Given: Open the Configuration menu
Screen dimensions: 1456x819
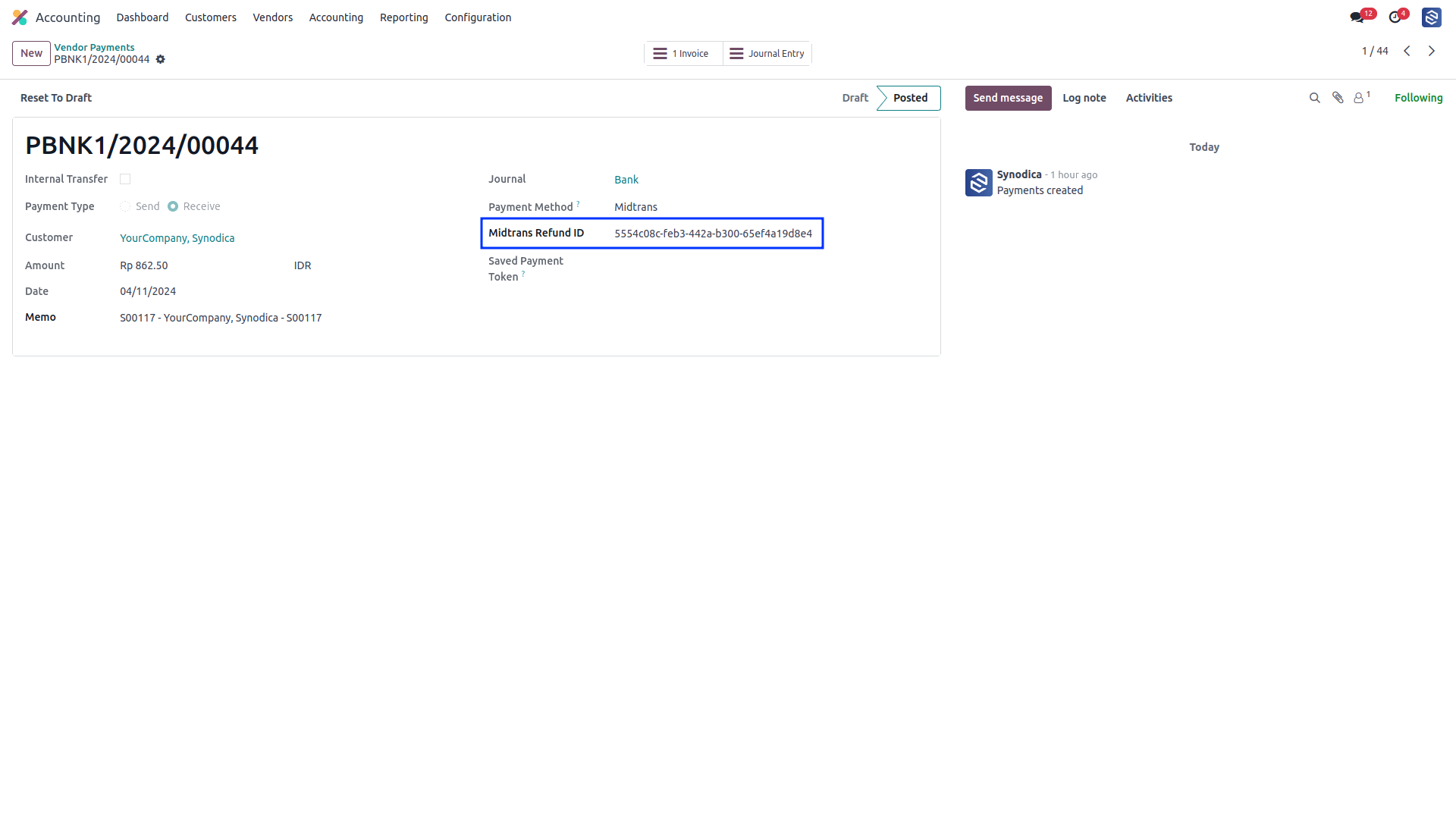Looking at the screenshot, I should tap(478, 17).
